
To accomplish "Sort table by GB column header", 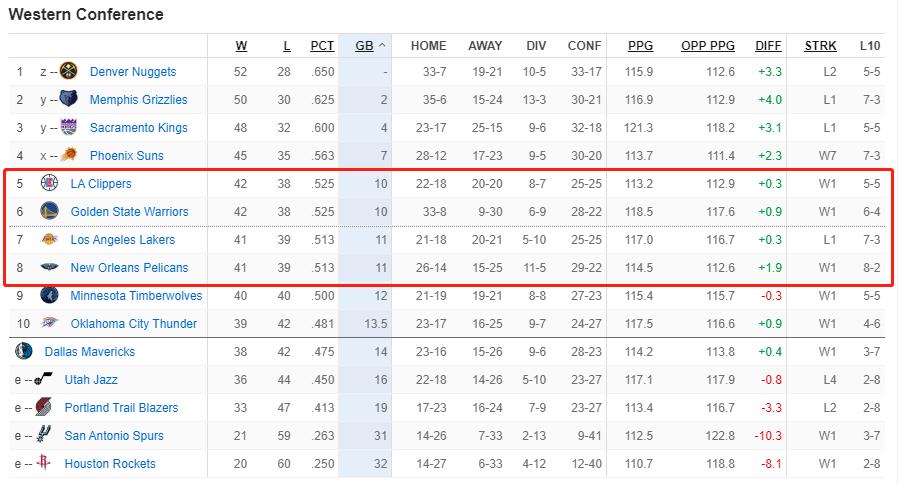I will pos(363,46).
